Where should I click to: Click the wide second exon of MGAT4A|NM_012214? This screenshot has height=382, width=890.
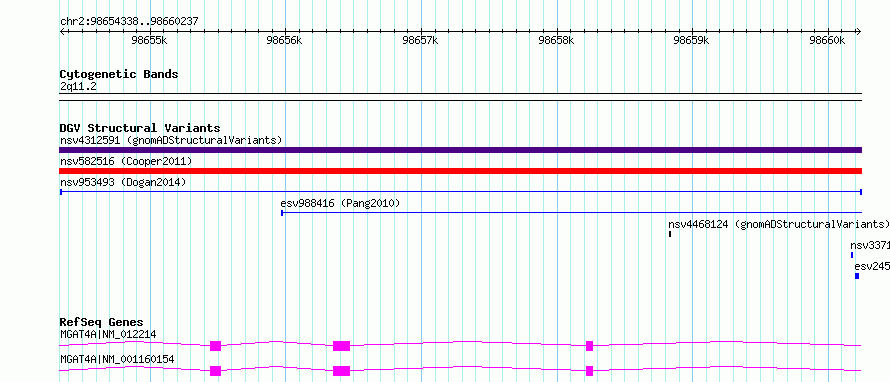pyautogui.click(x=341, y=346)
